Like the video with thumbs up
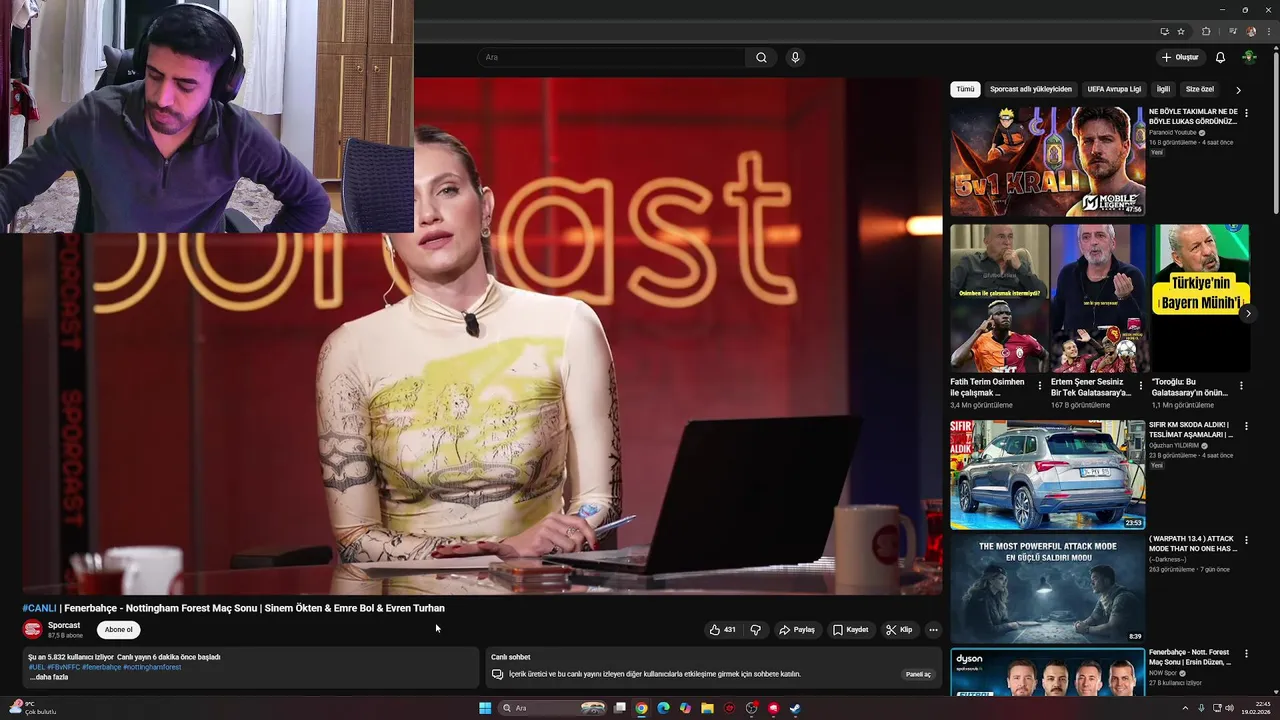 click(x=722, y=630)
